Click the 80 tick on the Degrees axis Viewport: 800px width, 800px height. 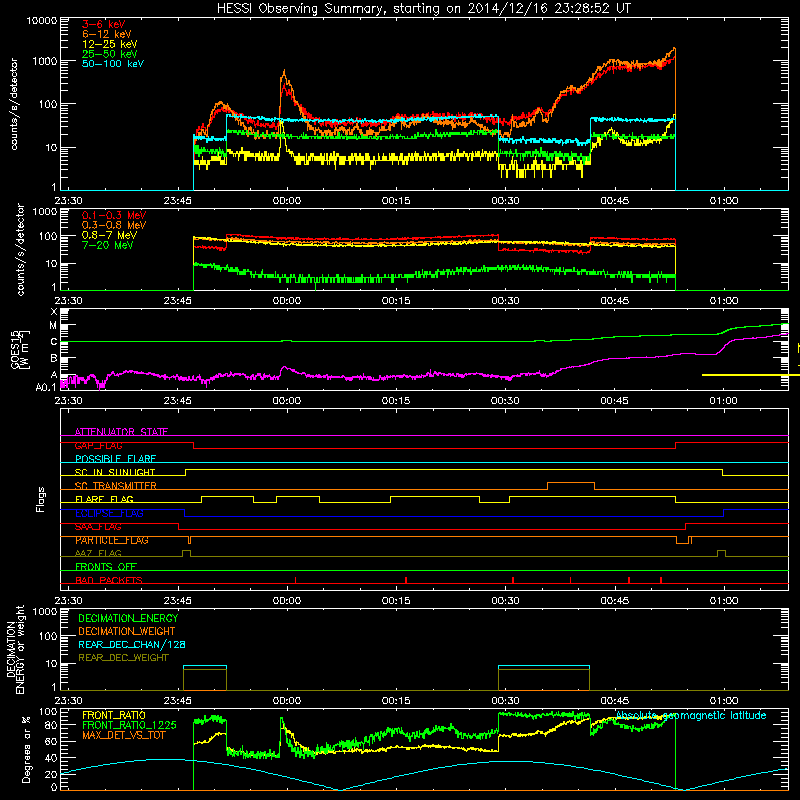[x=52, y=725]
